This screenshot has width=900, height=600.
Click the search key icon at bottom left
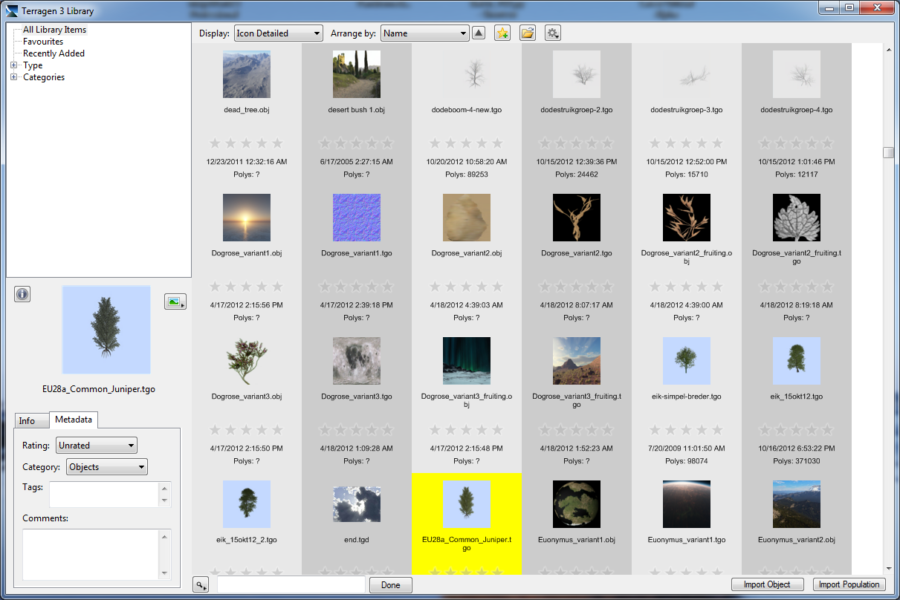coord(200,584)
